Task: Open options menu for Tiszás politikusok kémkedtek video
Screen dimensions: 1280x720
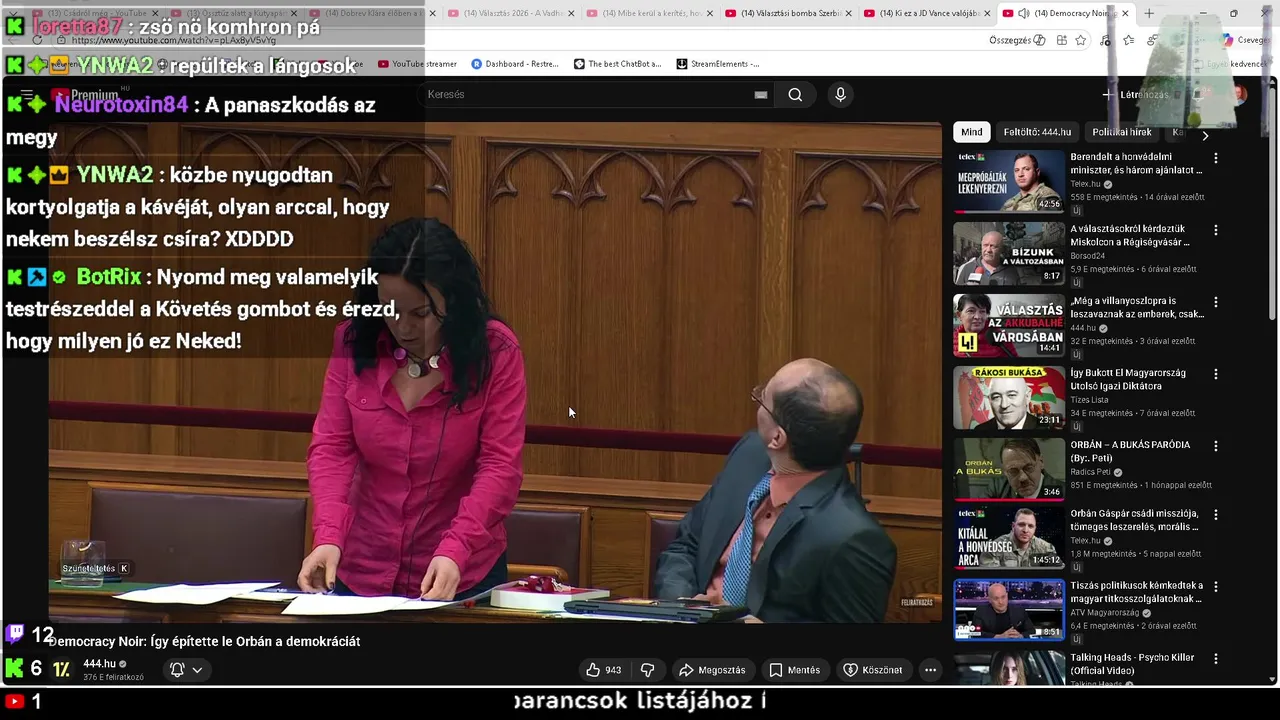Action: 1216,587
